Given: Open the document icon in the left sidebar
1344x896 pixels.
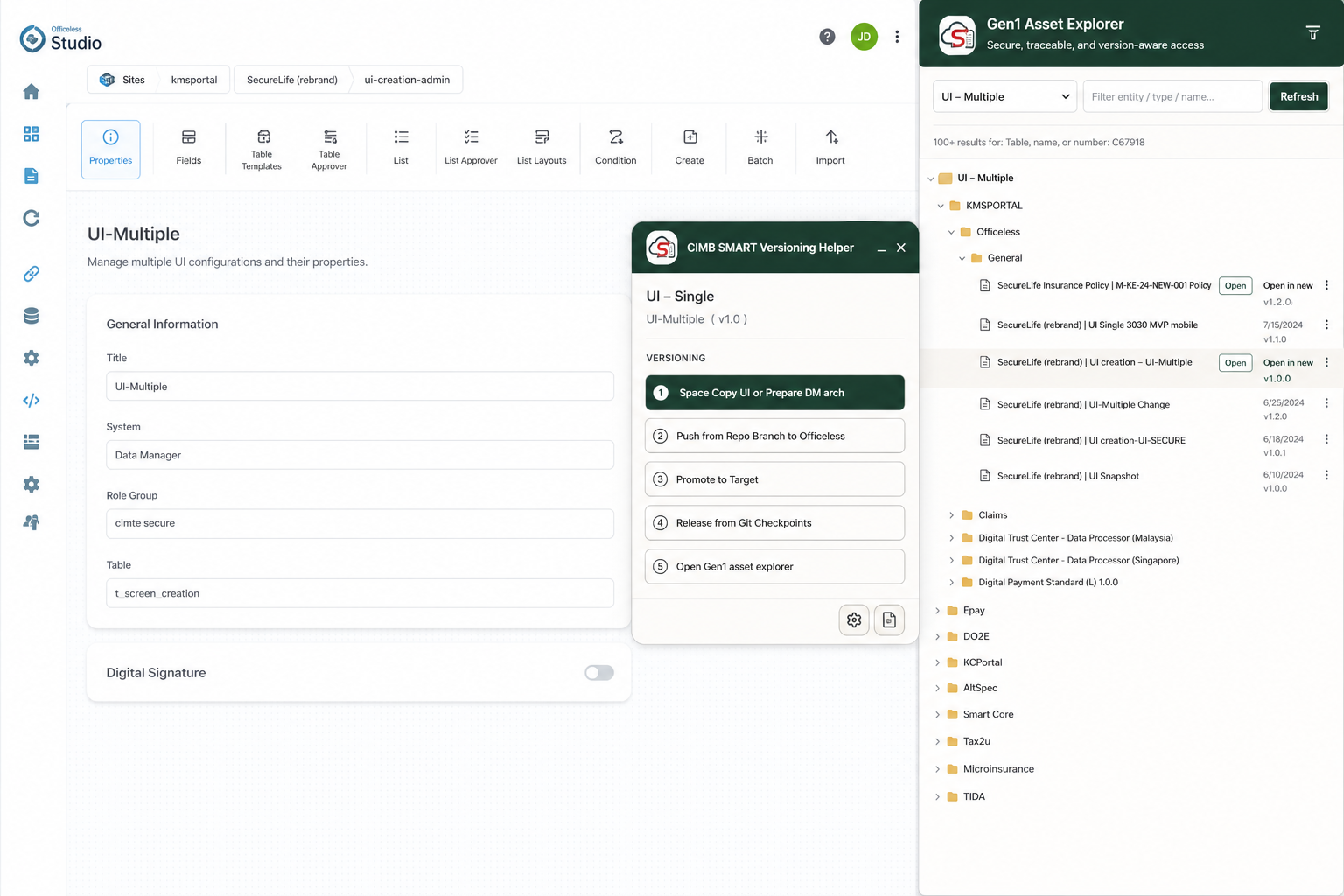Looking at the screenshot, I should [x=31, y=176].
